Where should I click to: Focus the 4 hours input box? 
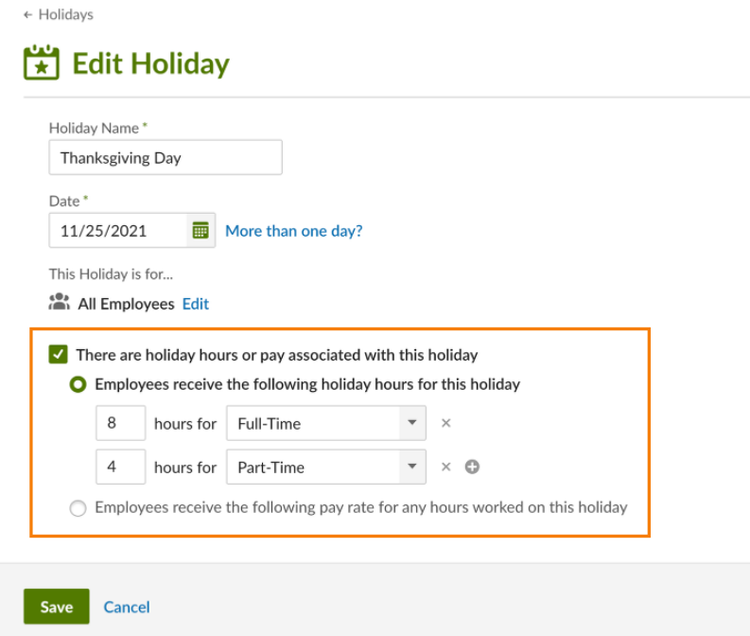120,467
